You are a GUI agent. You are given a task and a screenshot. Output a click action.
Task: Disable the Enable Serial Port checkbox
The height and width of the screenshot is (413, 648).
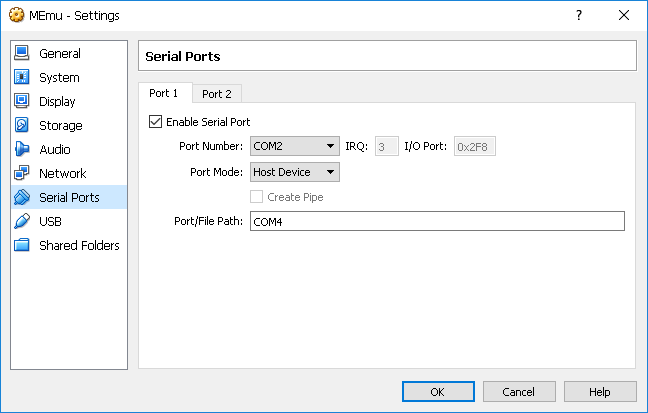[155, 122]
